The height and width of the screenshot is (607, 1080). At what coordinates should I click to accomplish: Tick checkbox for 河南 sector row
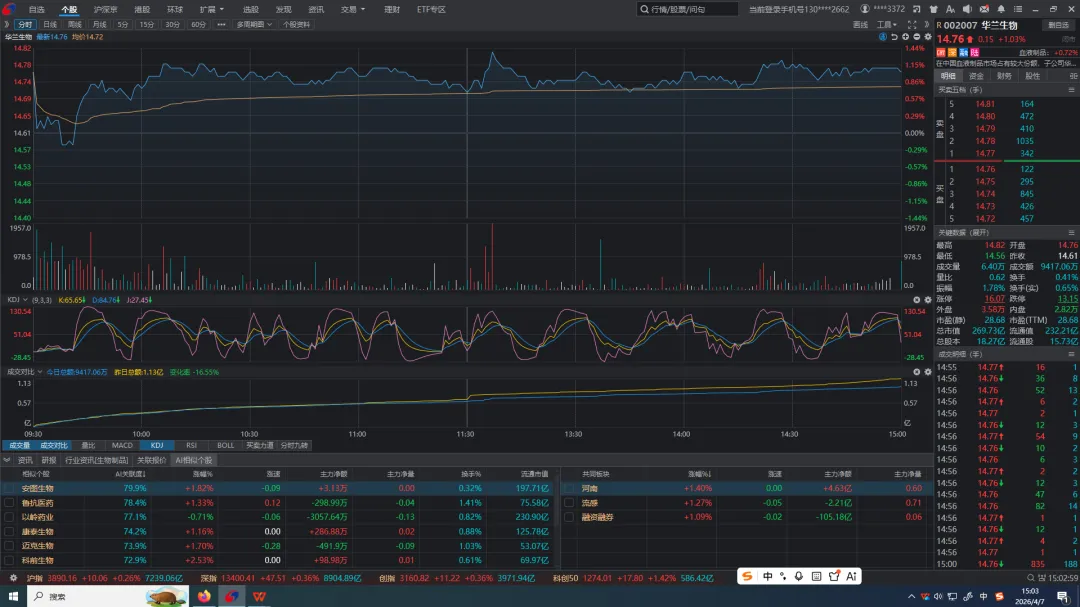coord(569,488)
